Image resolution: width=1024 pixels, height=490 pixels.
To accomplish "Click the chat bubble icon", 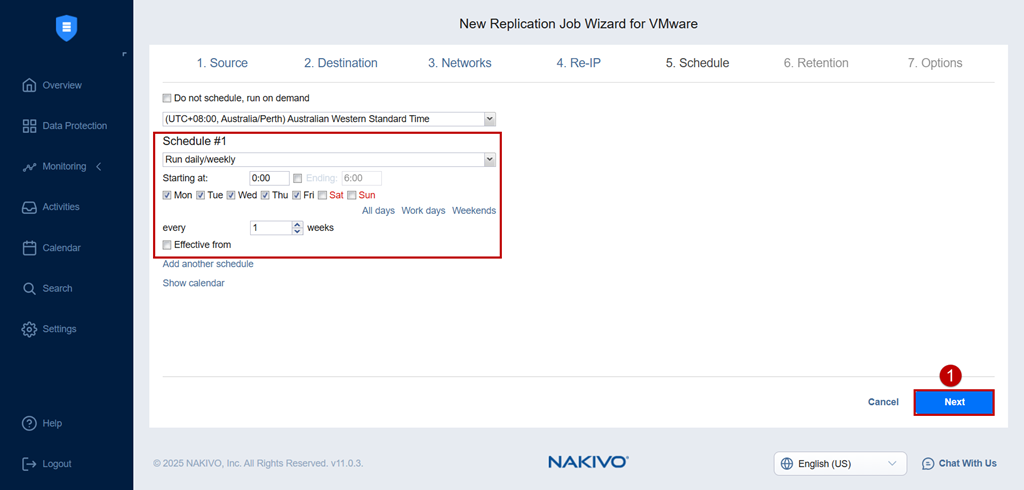I will (928, 463).
